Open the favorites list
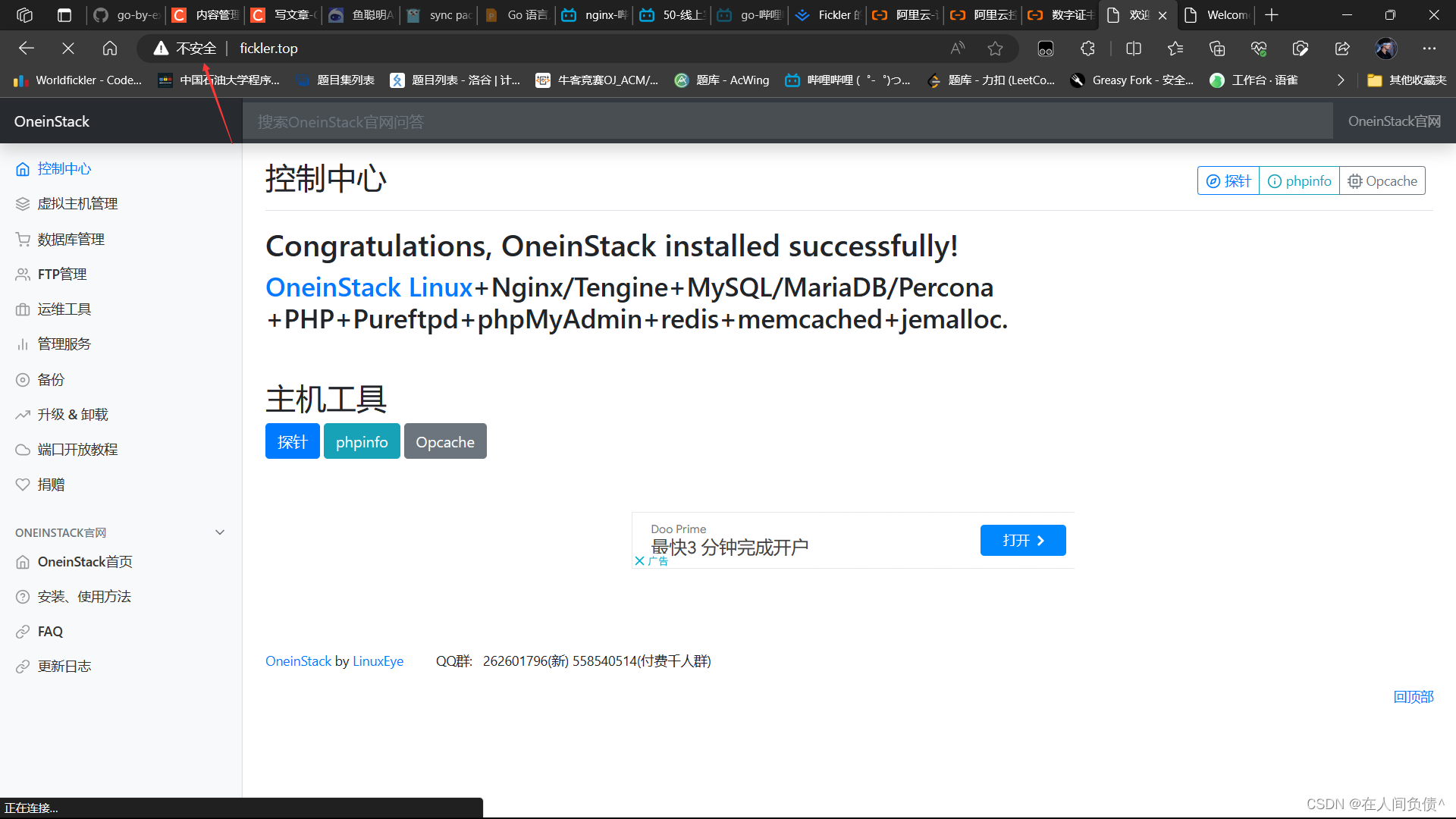1456x819 pixels. (1175, 49)
